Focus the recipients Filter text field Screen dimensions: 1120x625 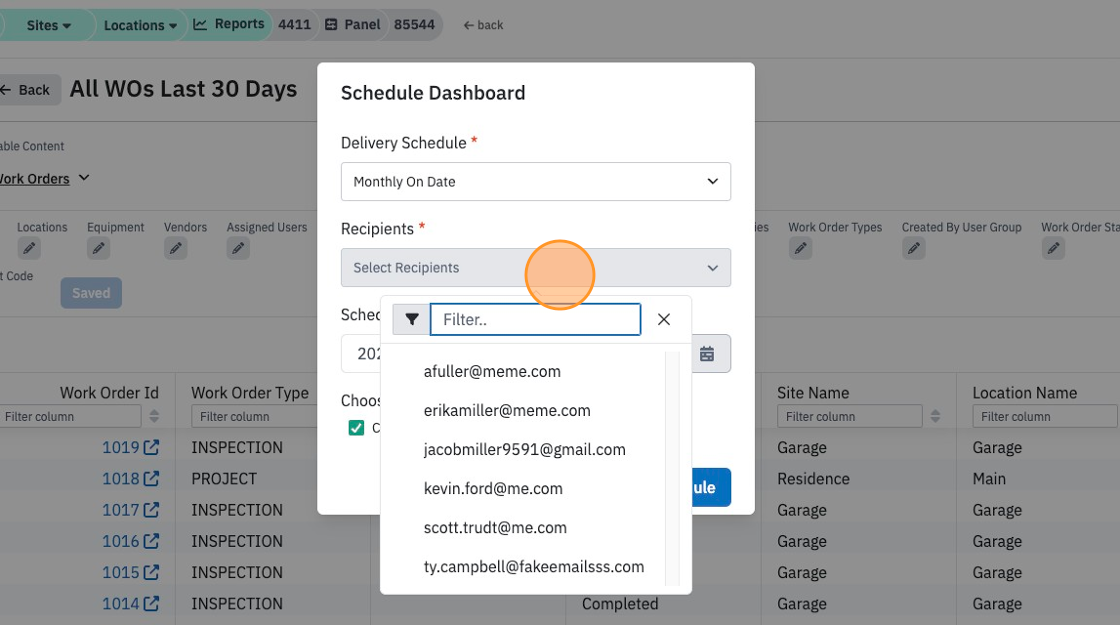point(535,319)
